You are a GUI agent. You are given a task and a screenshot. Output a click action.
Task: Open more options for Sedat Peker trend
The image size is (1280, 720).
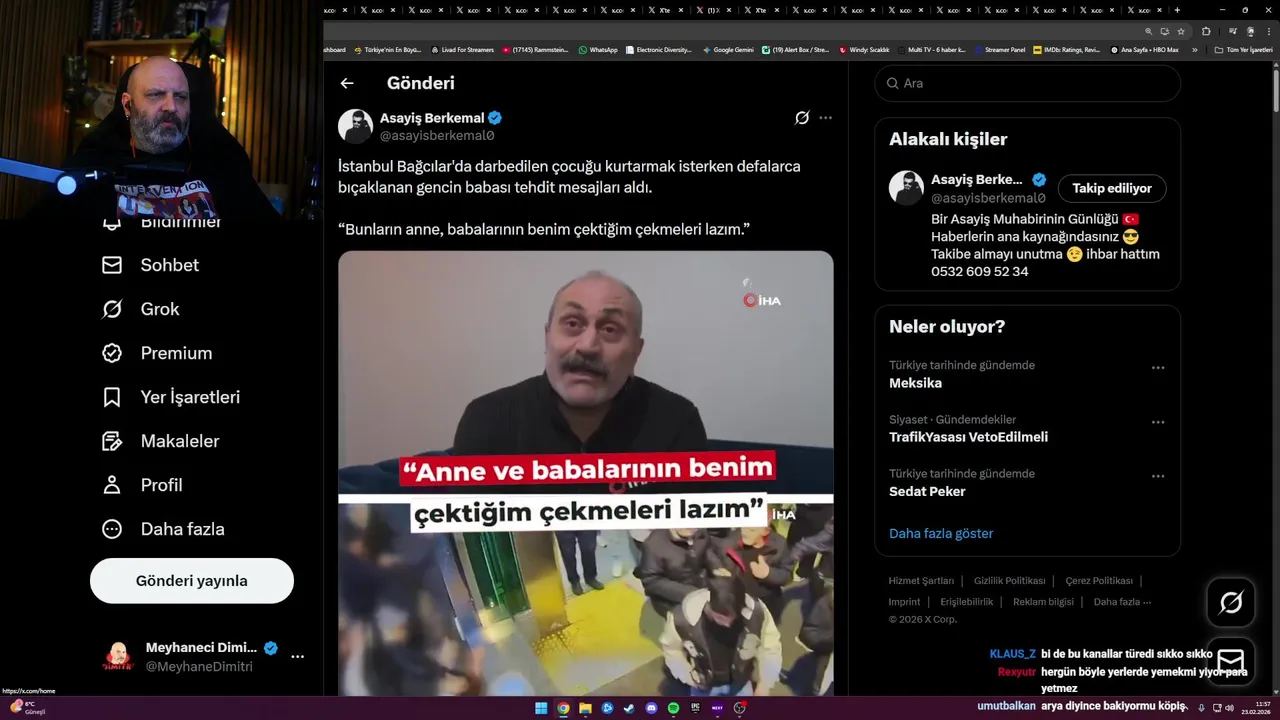click(1158, 476)
